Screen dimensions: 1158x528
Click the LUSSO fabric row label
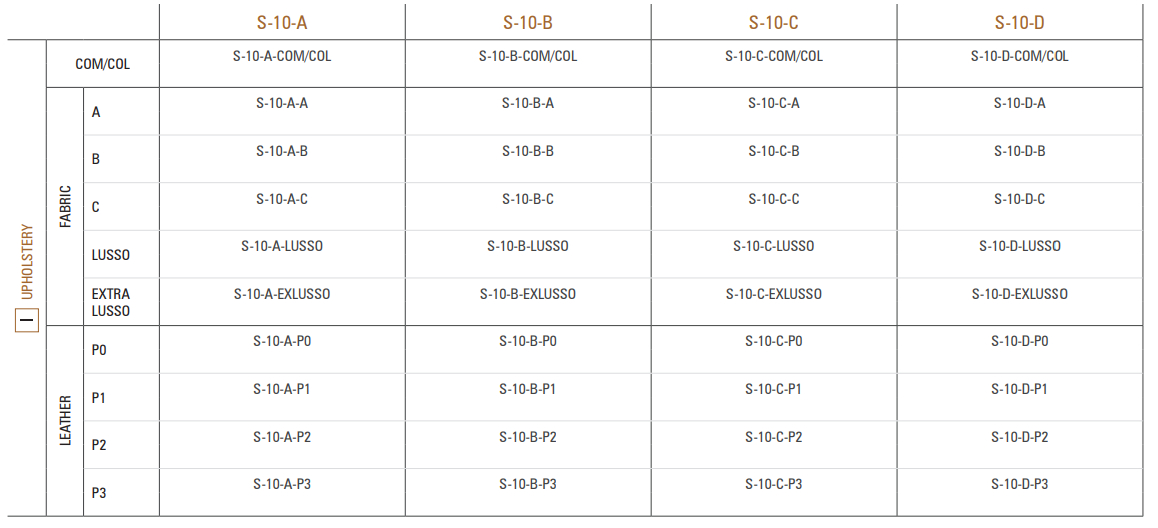pyautogui.click(x=111, y=255)
